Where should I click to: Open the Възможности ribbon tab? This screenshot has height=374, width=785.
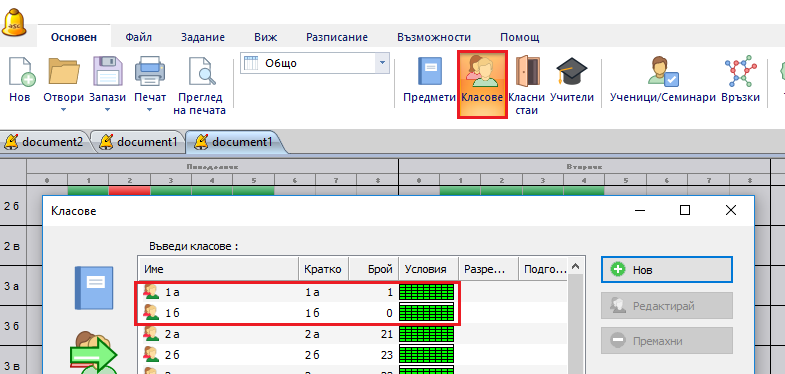tap(434, 38)
